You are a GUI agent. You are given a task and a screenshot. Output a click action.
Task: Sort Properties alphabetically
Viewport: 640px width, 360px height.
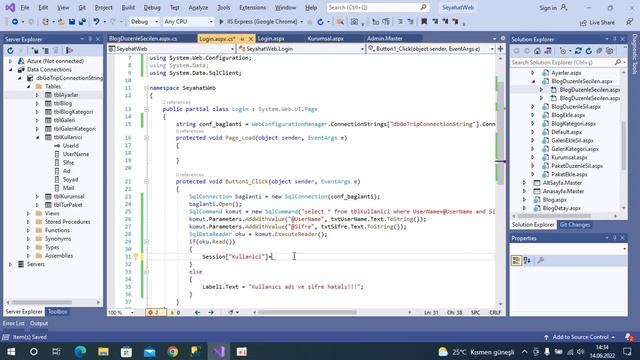[527, 260]
